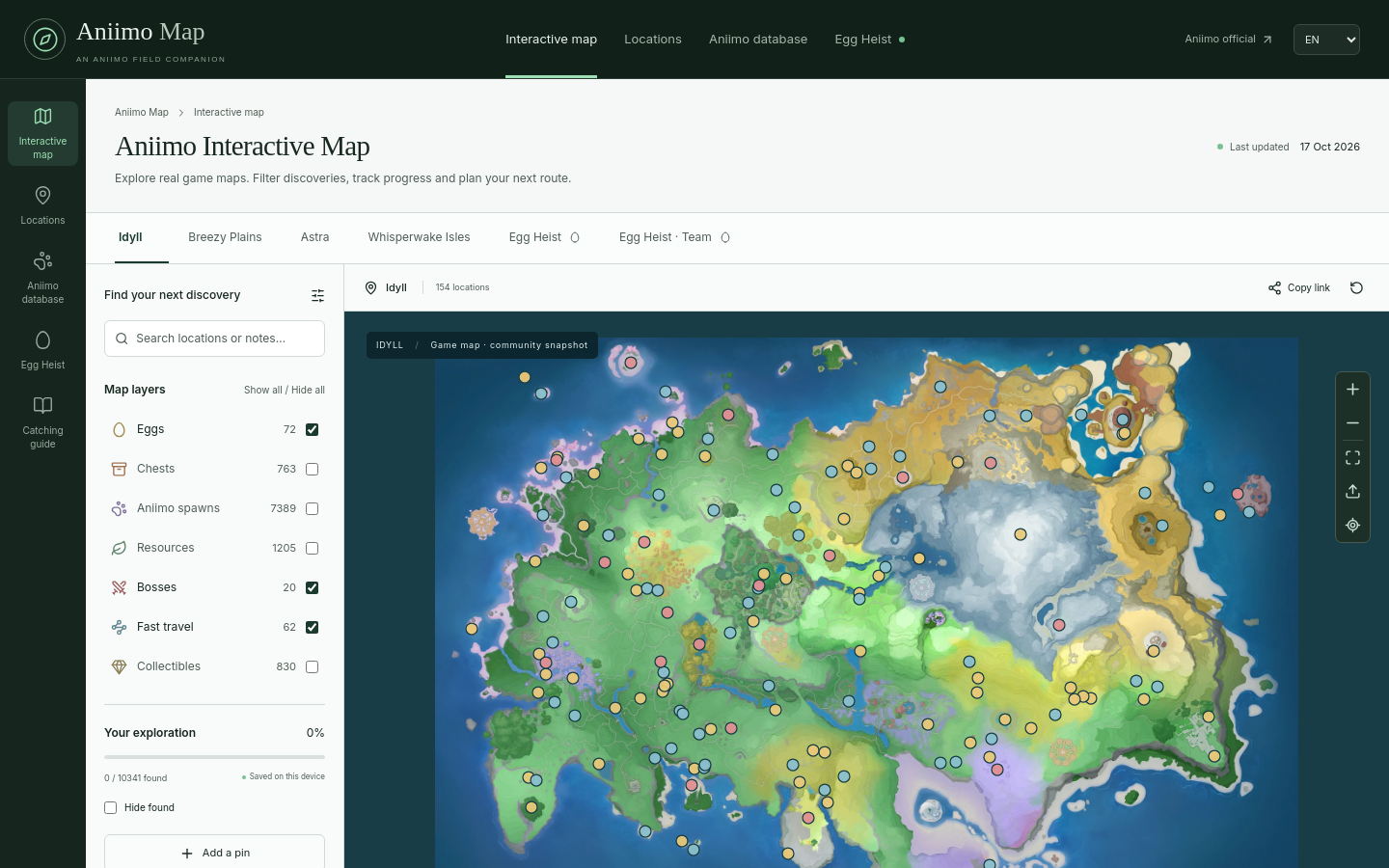Image resolution: width=1389 pixels, height=868 pixels.
Task: Uncheck the Eggs layer checkbox
Action: pyautogui.click(x=312, y=429)
